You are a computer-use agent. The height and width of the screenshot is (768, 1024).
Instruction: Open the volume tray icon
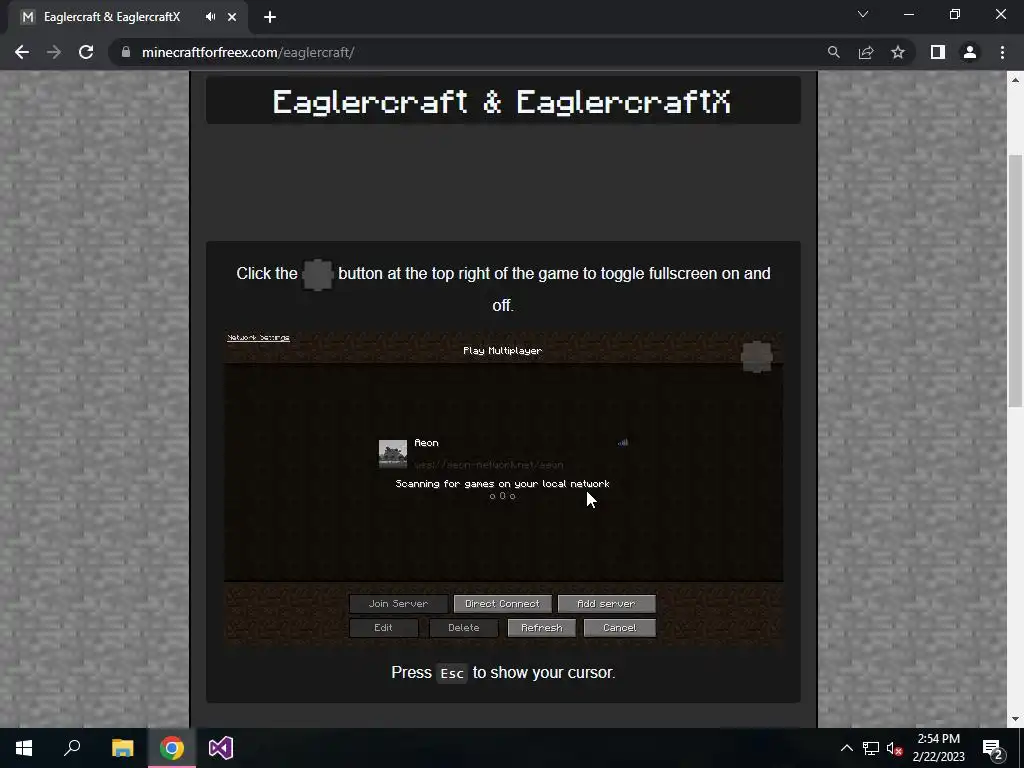coord(894,748)
